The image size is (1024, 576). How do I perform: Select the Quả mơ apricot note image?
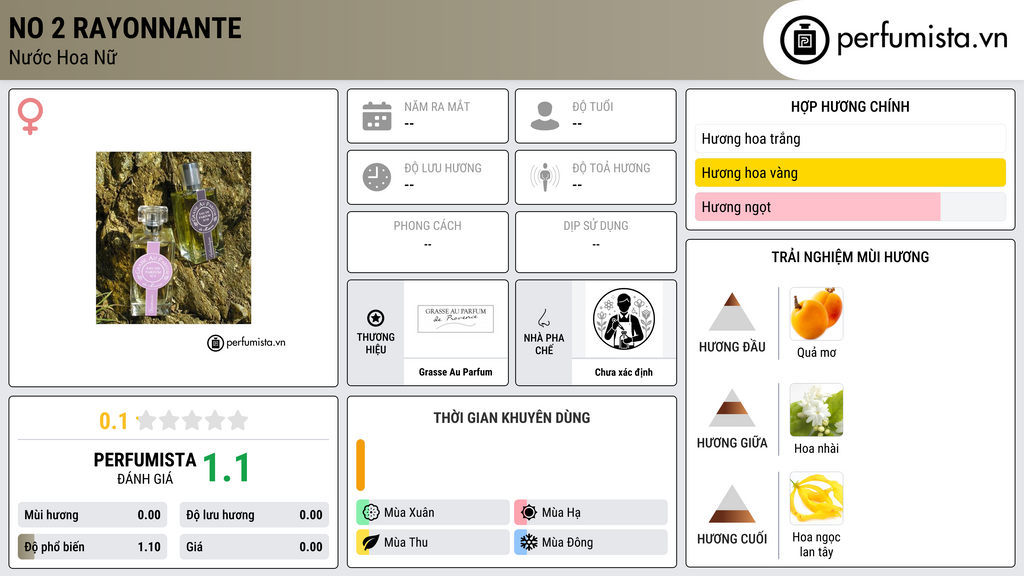click(x=816, y=314)
